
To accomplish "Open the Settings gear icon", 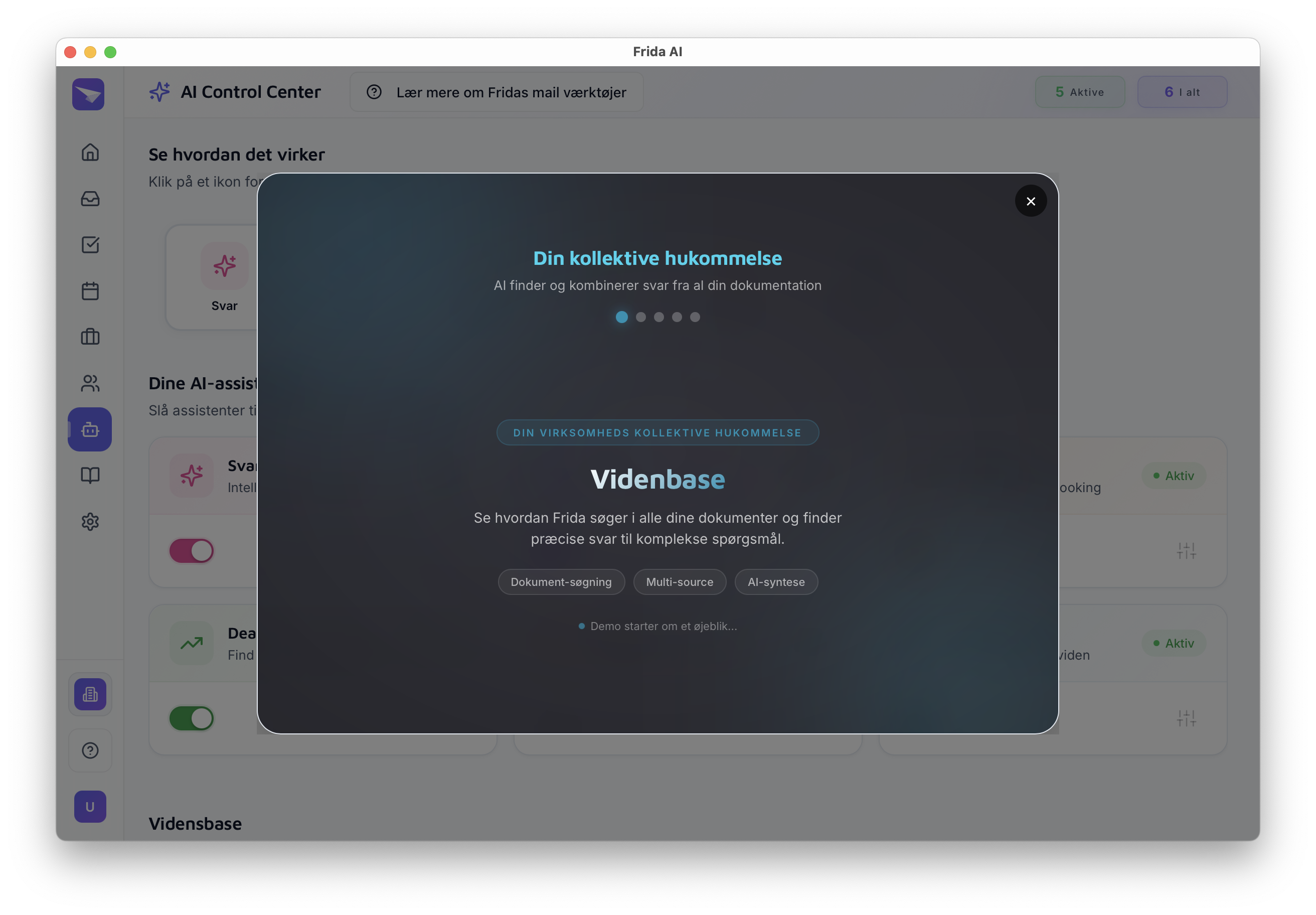I will point(90,522).
